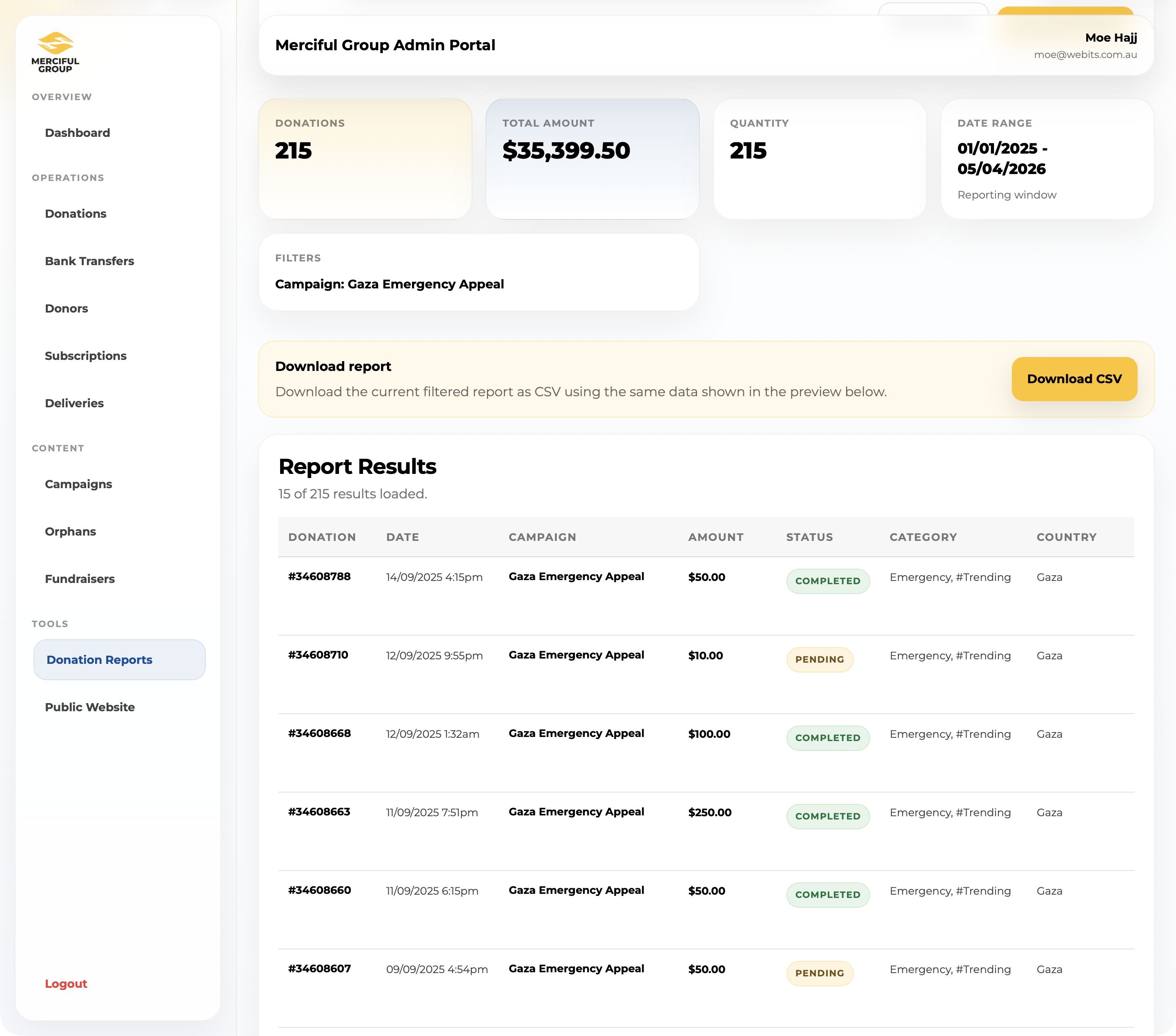Click the Logout link

(x=66, y=984)
